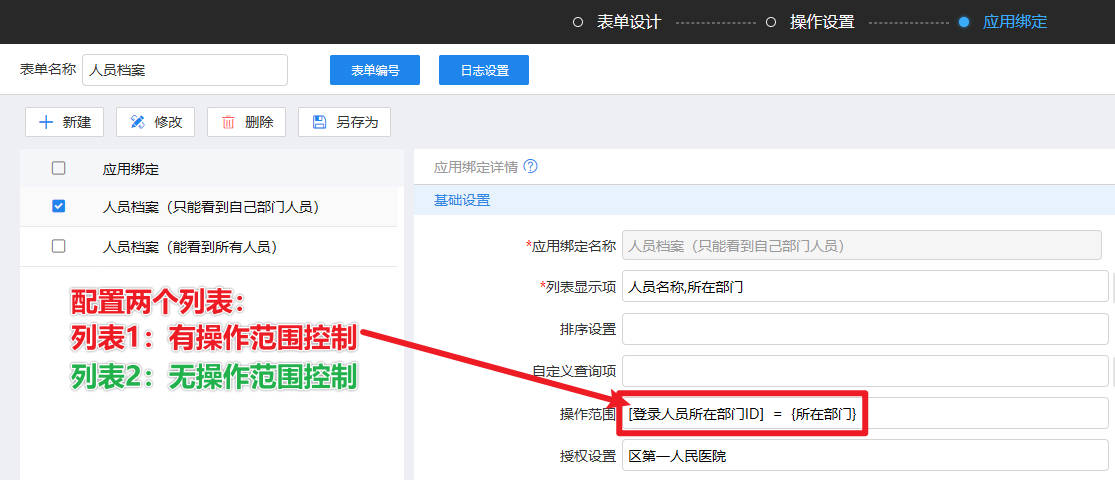The width and height of the screenshot is (1115, 480).
Task: Open the 列表显示项 field selector
Action: [864, 286]
